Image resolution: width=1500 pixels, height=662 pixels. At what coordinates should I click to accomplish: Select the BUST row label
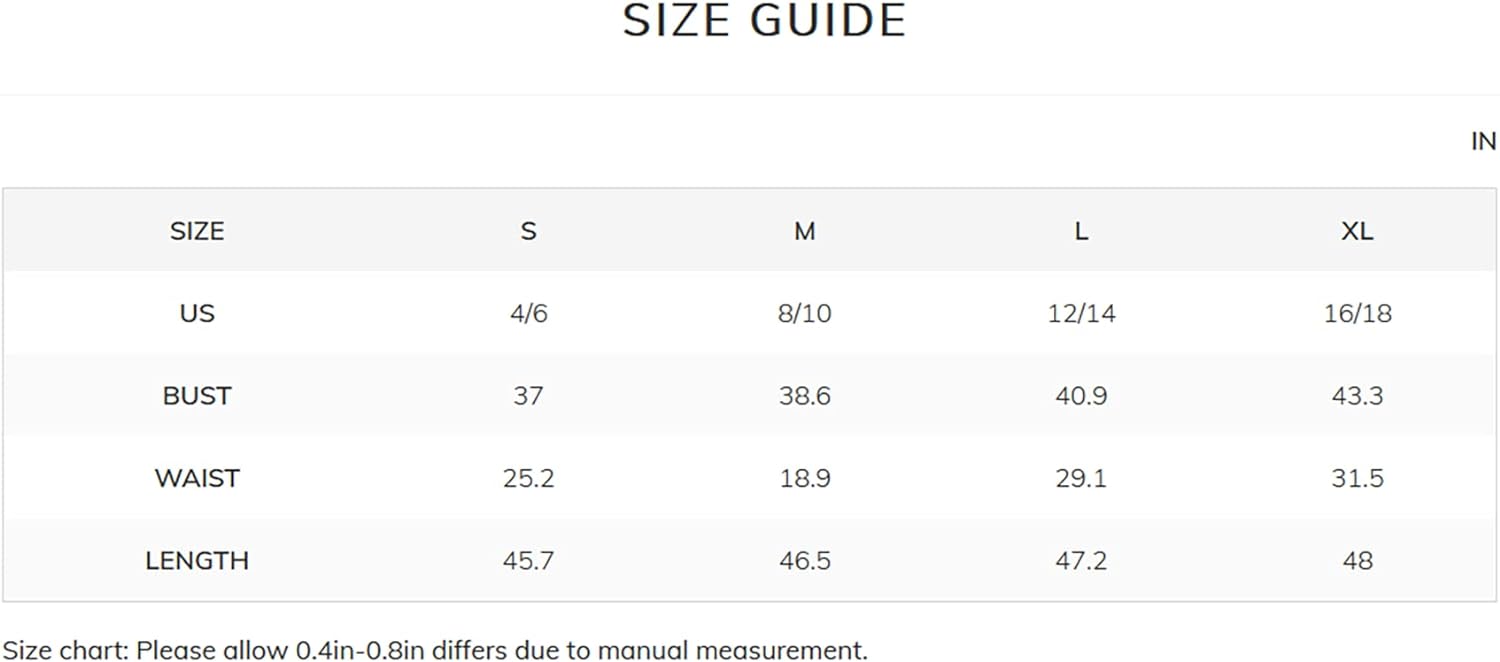point(197,396)
